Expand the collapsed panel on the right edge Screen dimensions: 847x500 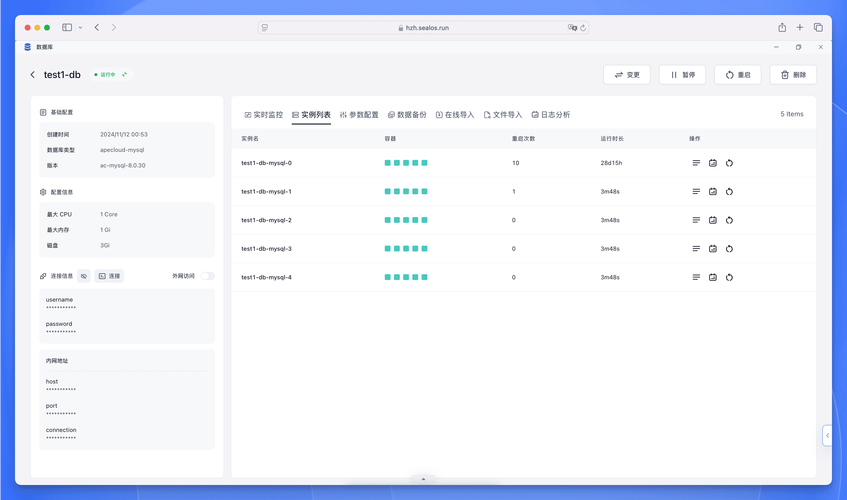[x=827, y=435]
